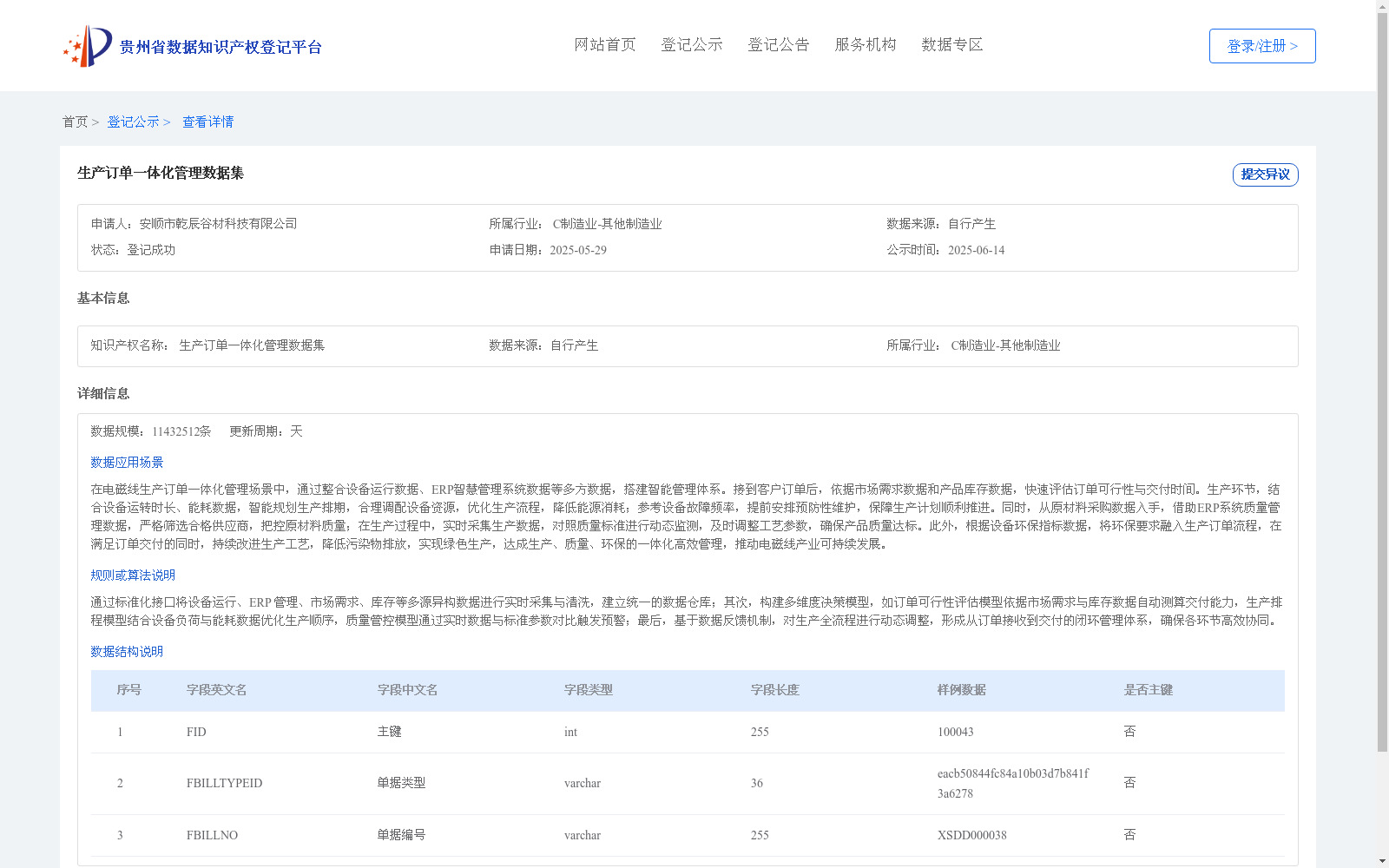The height and width of the screenshot is (868, 1389).
Task: Click the 首页 breadcrumb link
Action: 75,122
